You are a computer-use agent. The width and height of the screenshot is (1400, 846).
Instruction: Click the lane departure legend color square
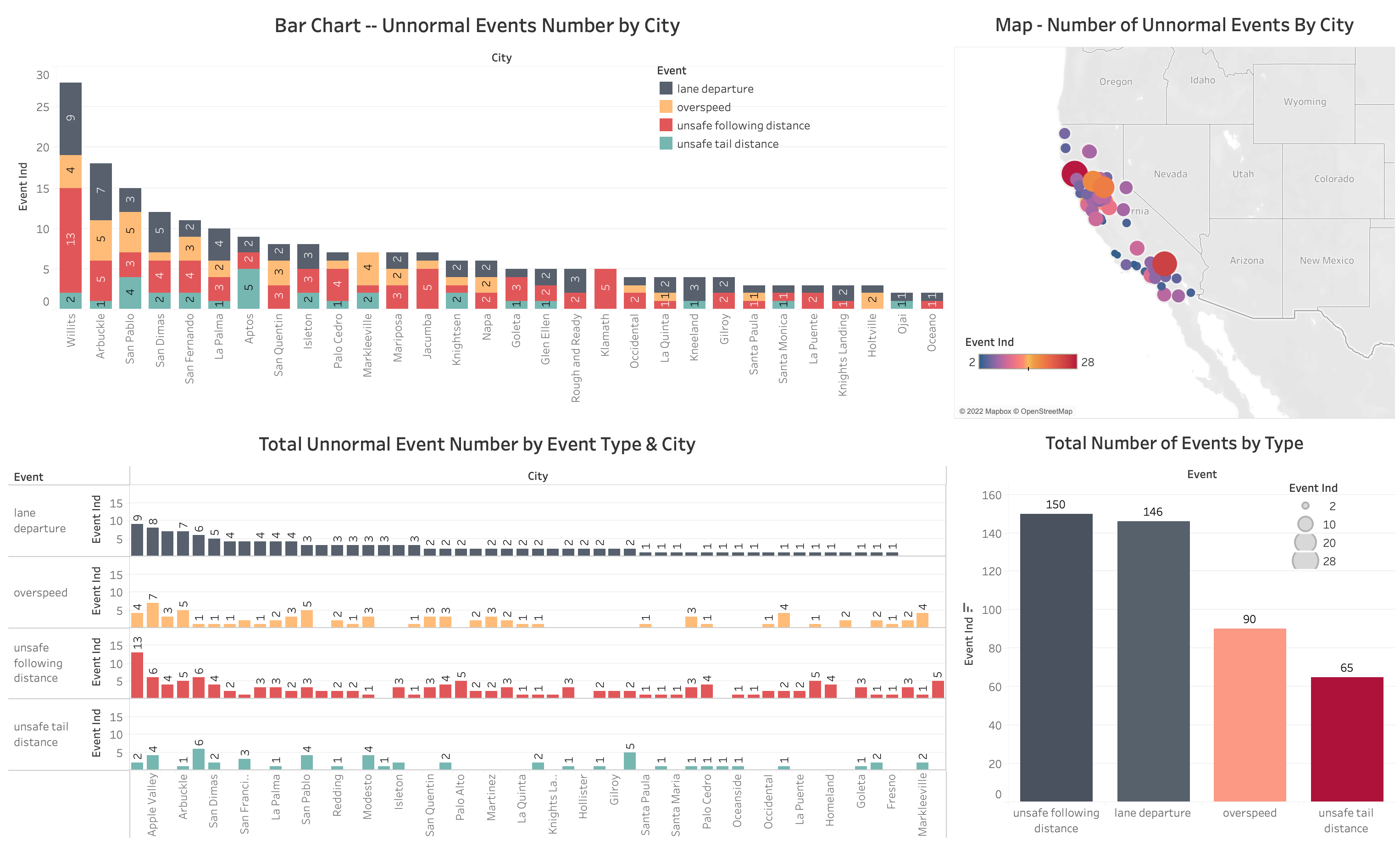click(x=666, y=88)
